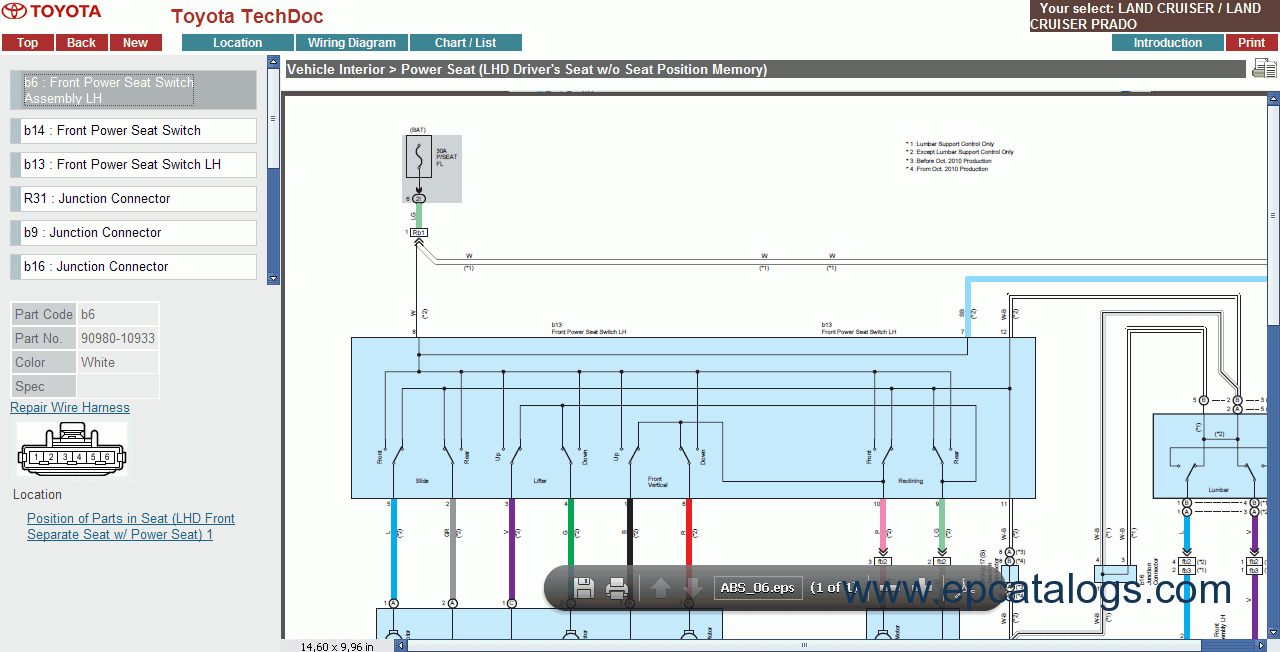Open the Location tab
Screen dimensions: 1280x652
coord(238,43)
